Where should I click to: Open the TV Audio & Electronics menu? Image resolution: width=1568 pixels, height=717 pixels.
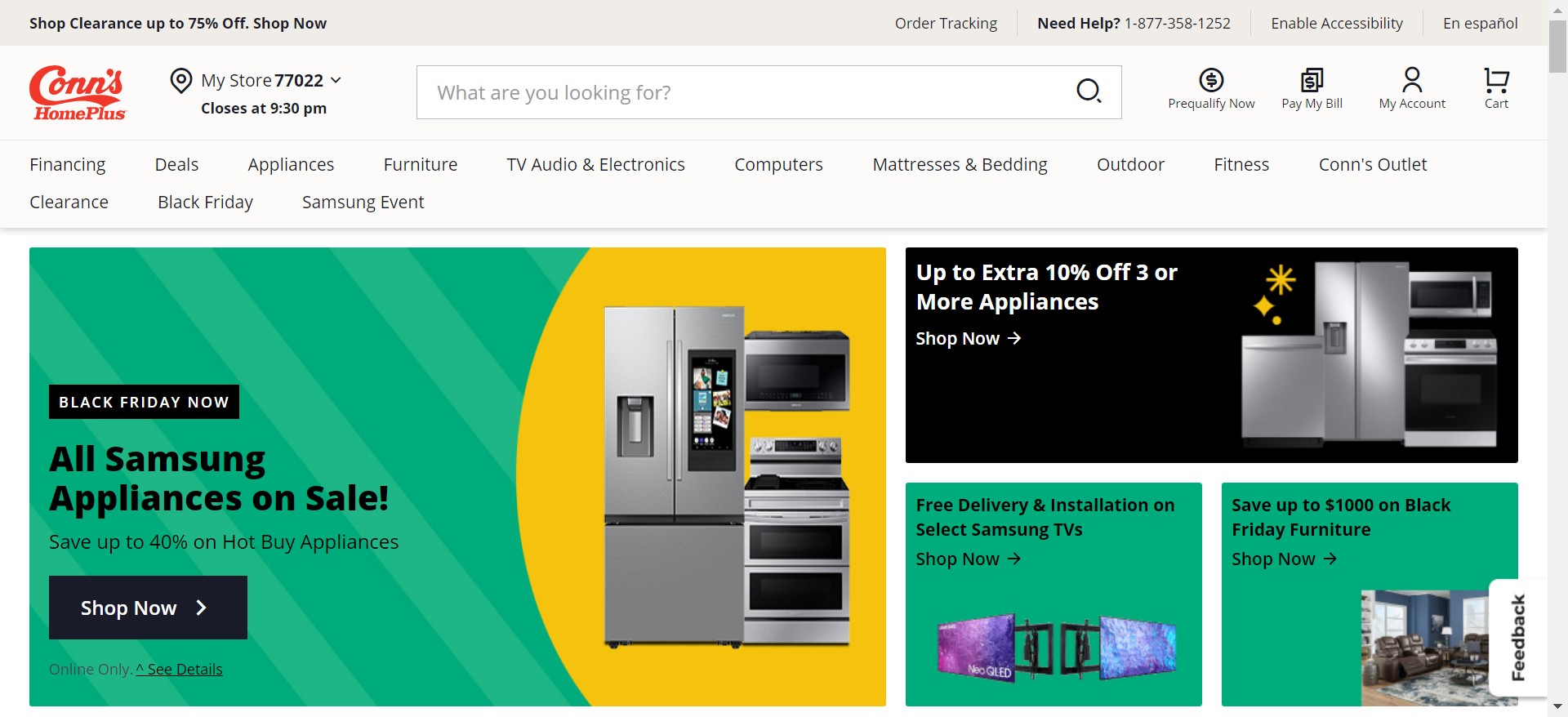pos(595,165)
